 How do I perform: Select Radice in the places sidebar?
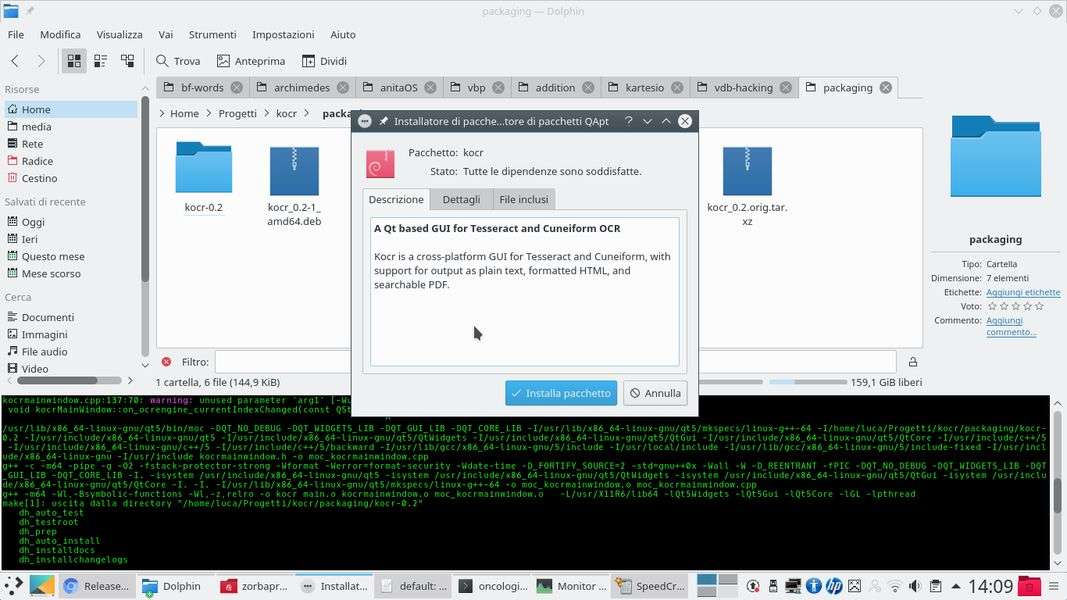pyautogui.click(x=71, y=161)
